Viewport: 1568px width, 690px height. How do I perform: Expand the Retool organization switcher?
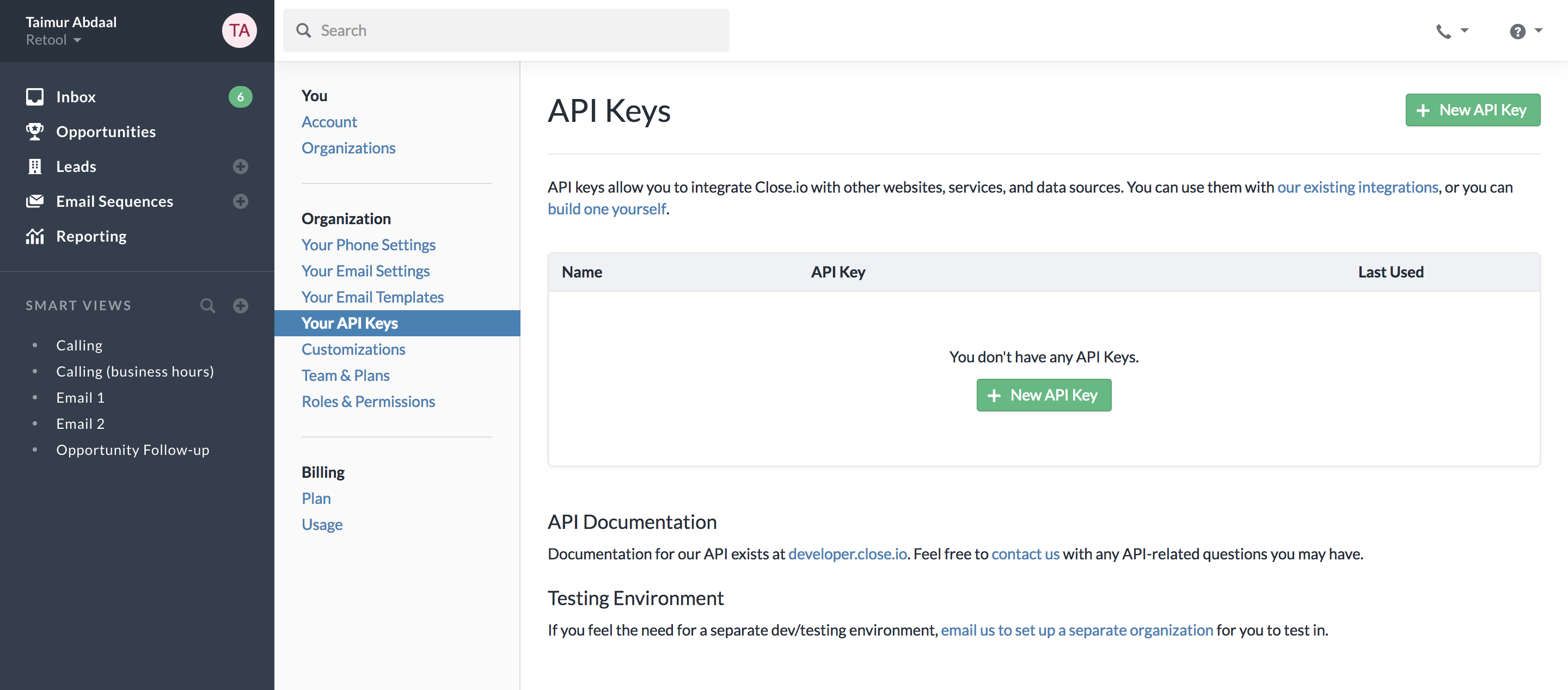point(53,40)
